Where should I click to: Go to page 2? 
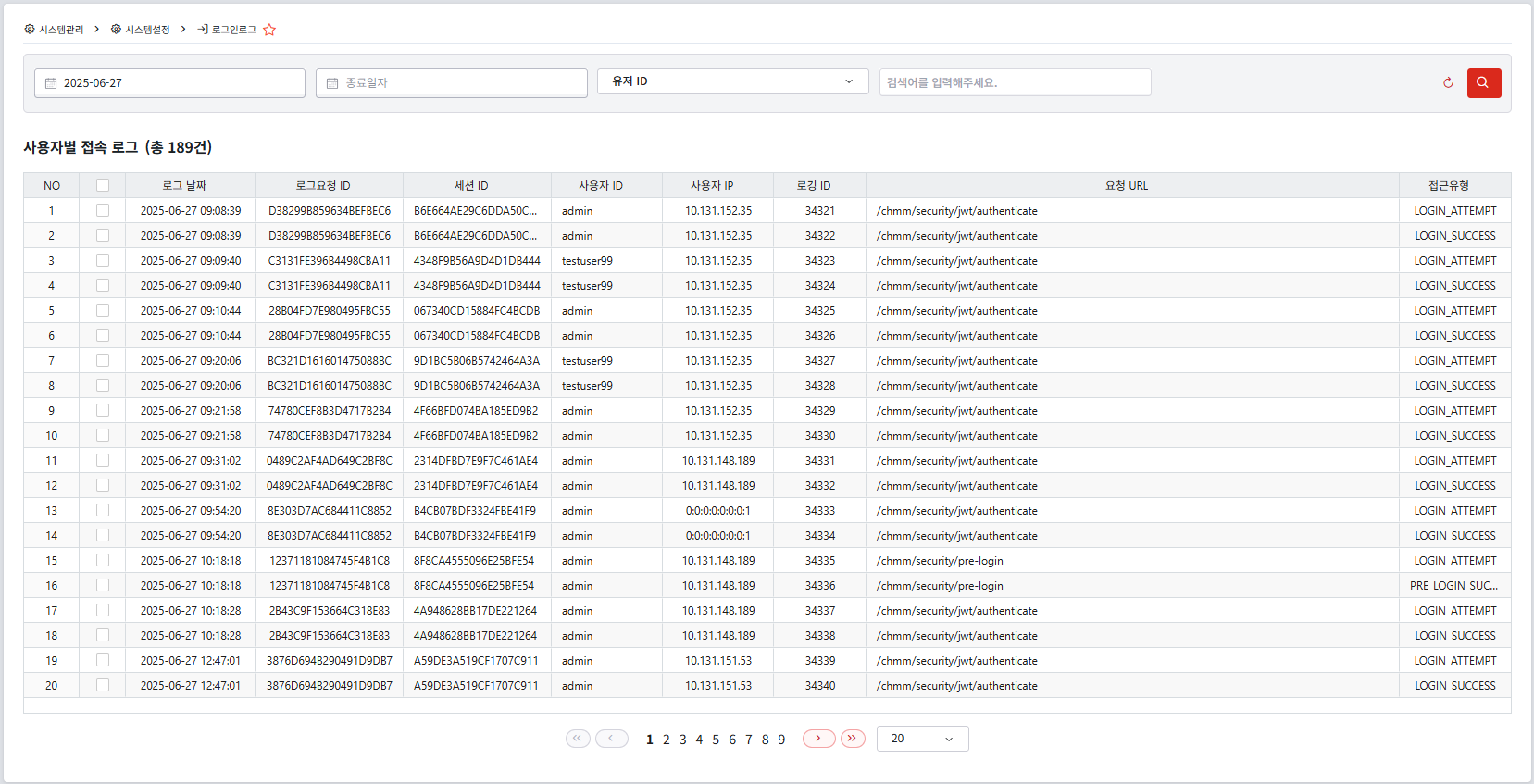pyautogui.click(x=667, y=740)
